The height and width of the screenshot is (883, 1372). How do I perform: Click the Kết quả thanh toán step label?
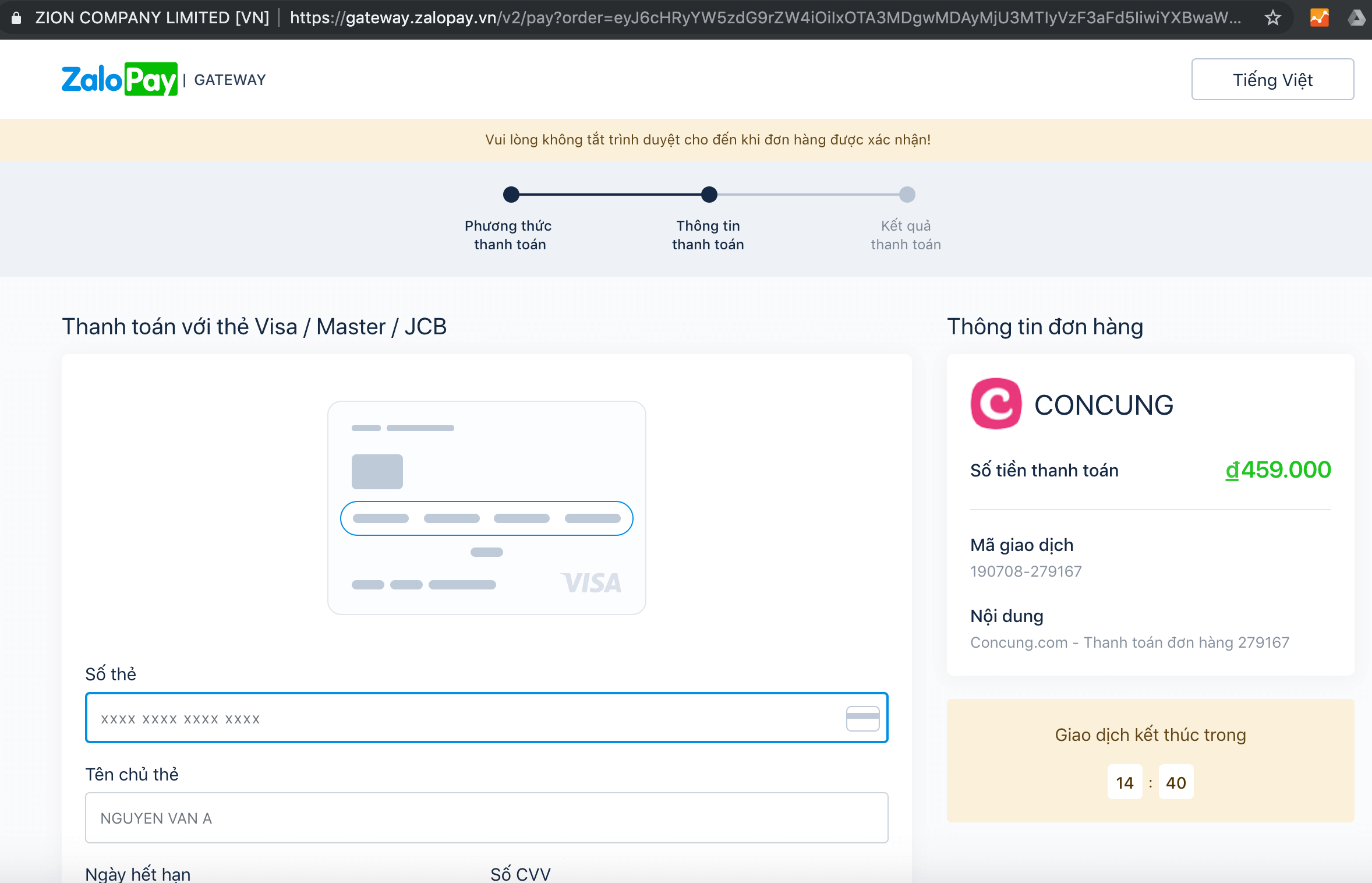906,235
